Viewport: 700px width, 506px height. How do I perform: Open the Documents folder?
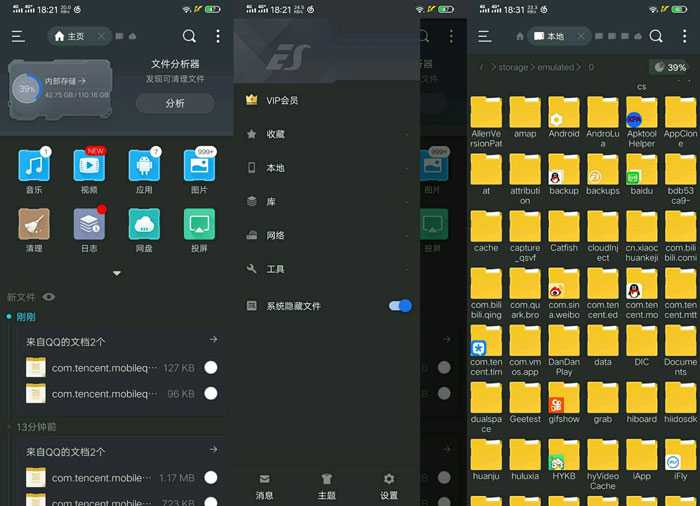click(680, 351)
